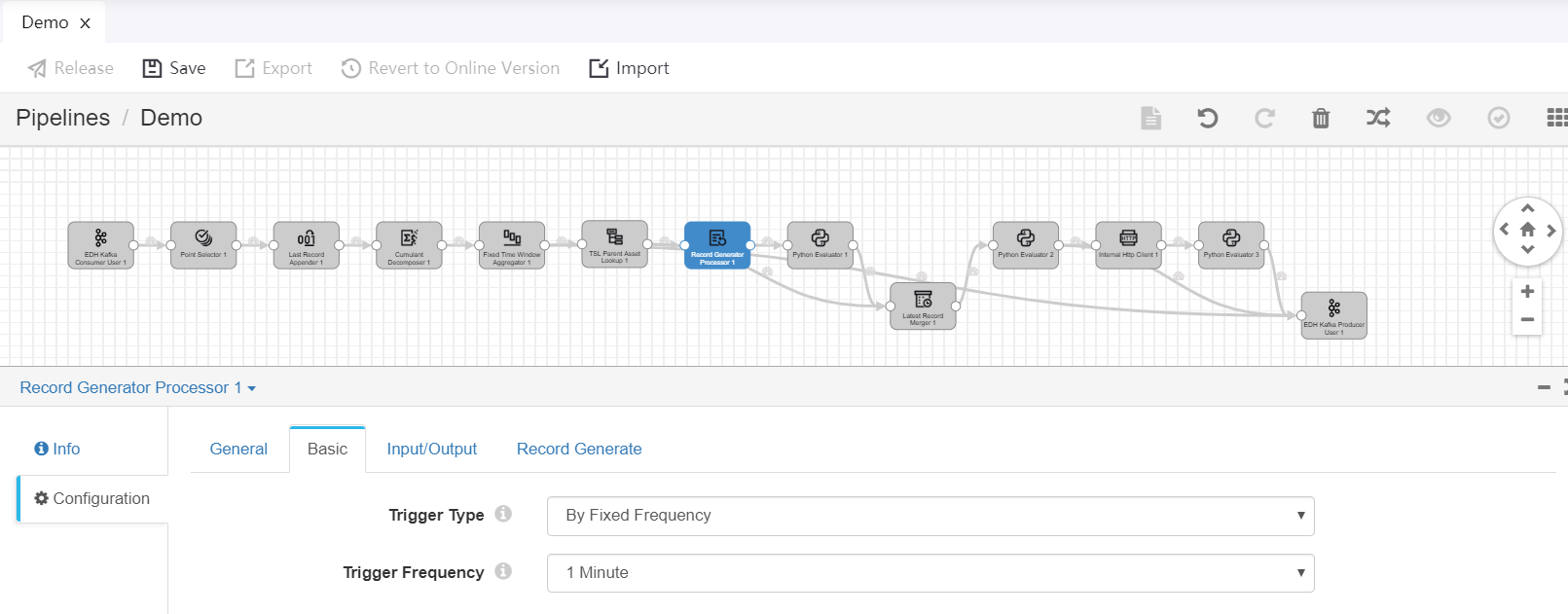Click the grid stage library icon

tap(1556, 118)
